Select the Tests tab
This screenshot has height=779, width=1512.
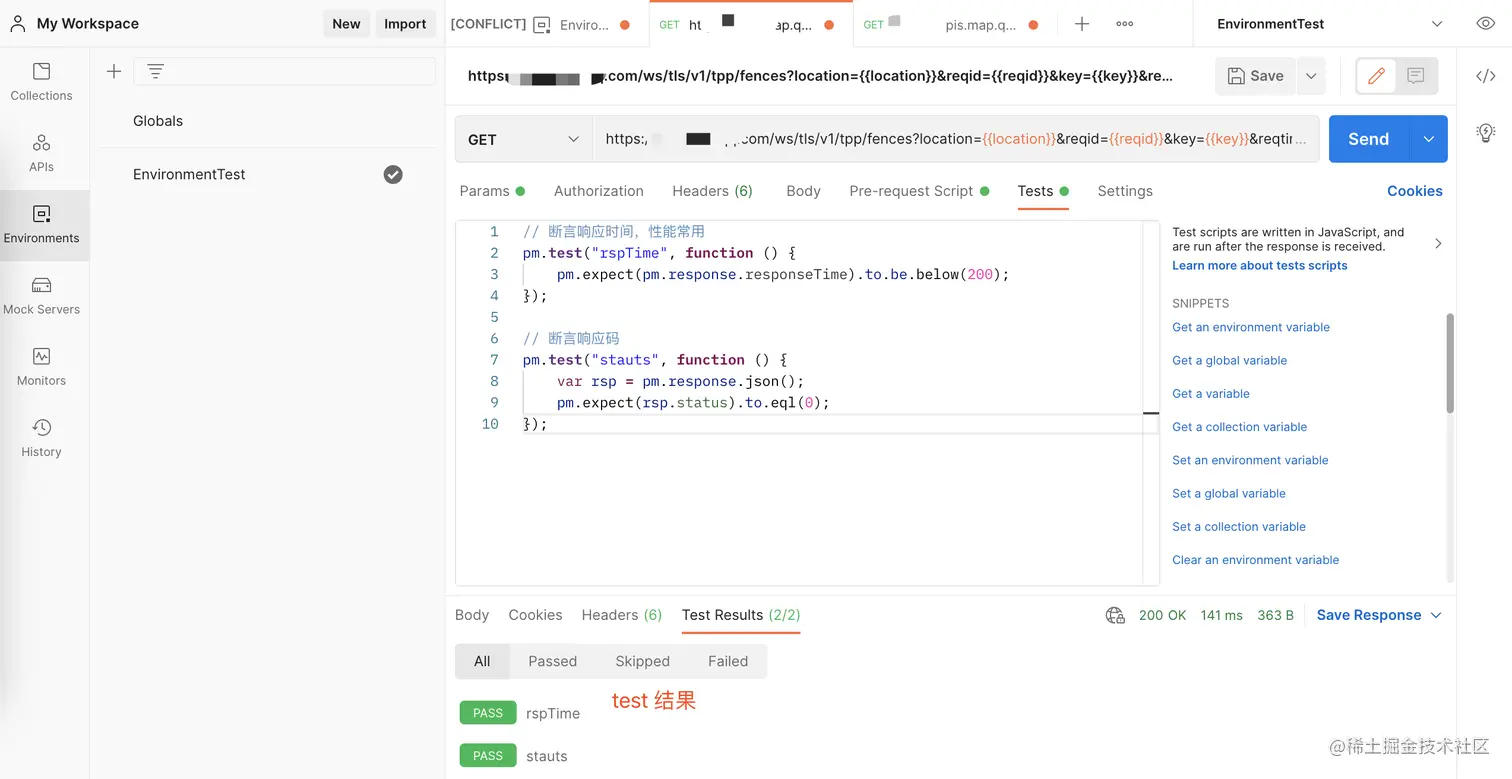pos(1043,191)
